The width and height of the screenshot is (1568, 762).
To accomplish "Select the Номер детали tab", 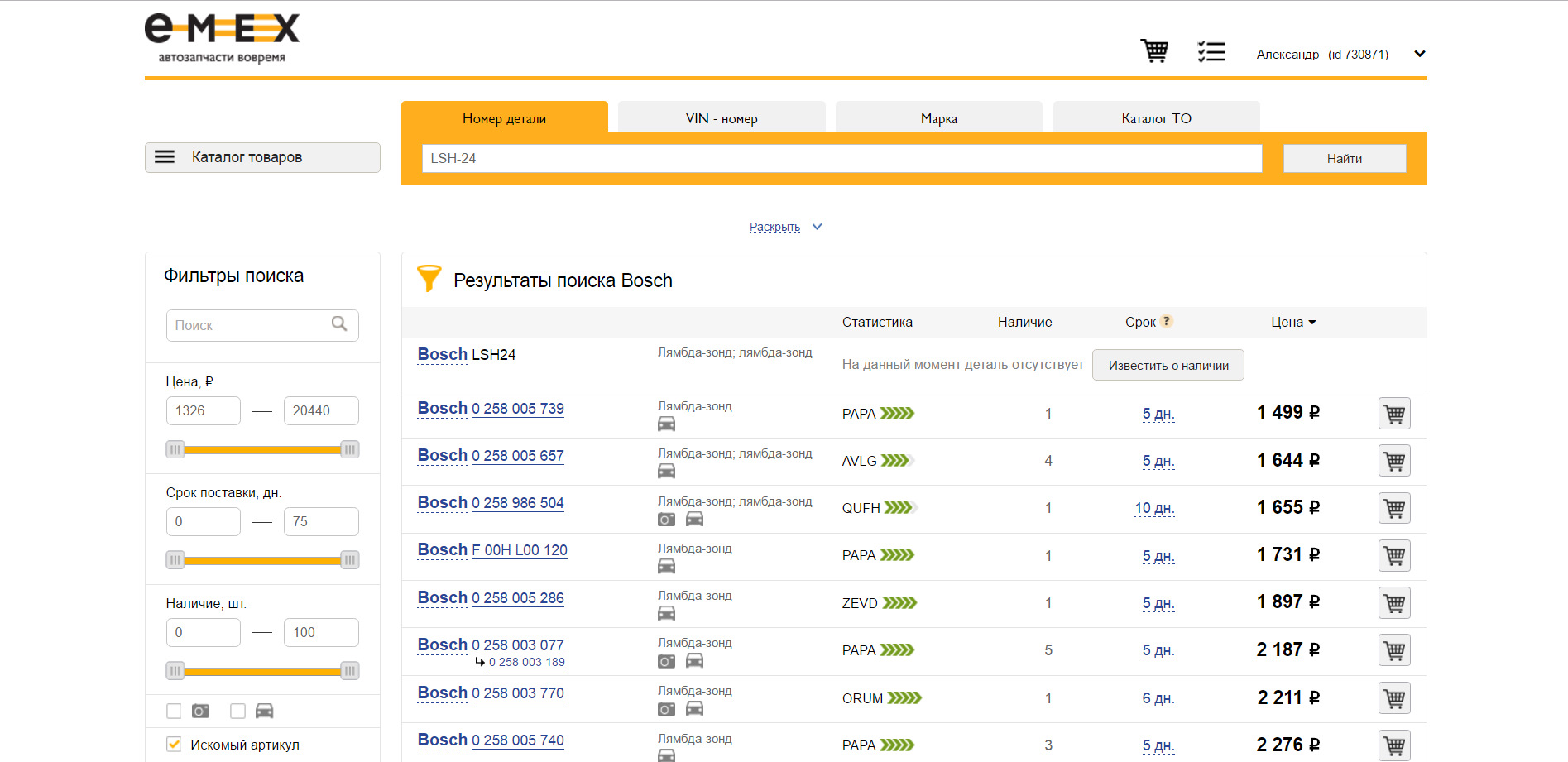I will [x=505, y=118].
